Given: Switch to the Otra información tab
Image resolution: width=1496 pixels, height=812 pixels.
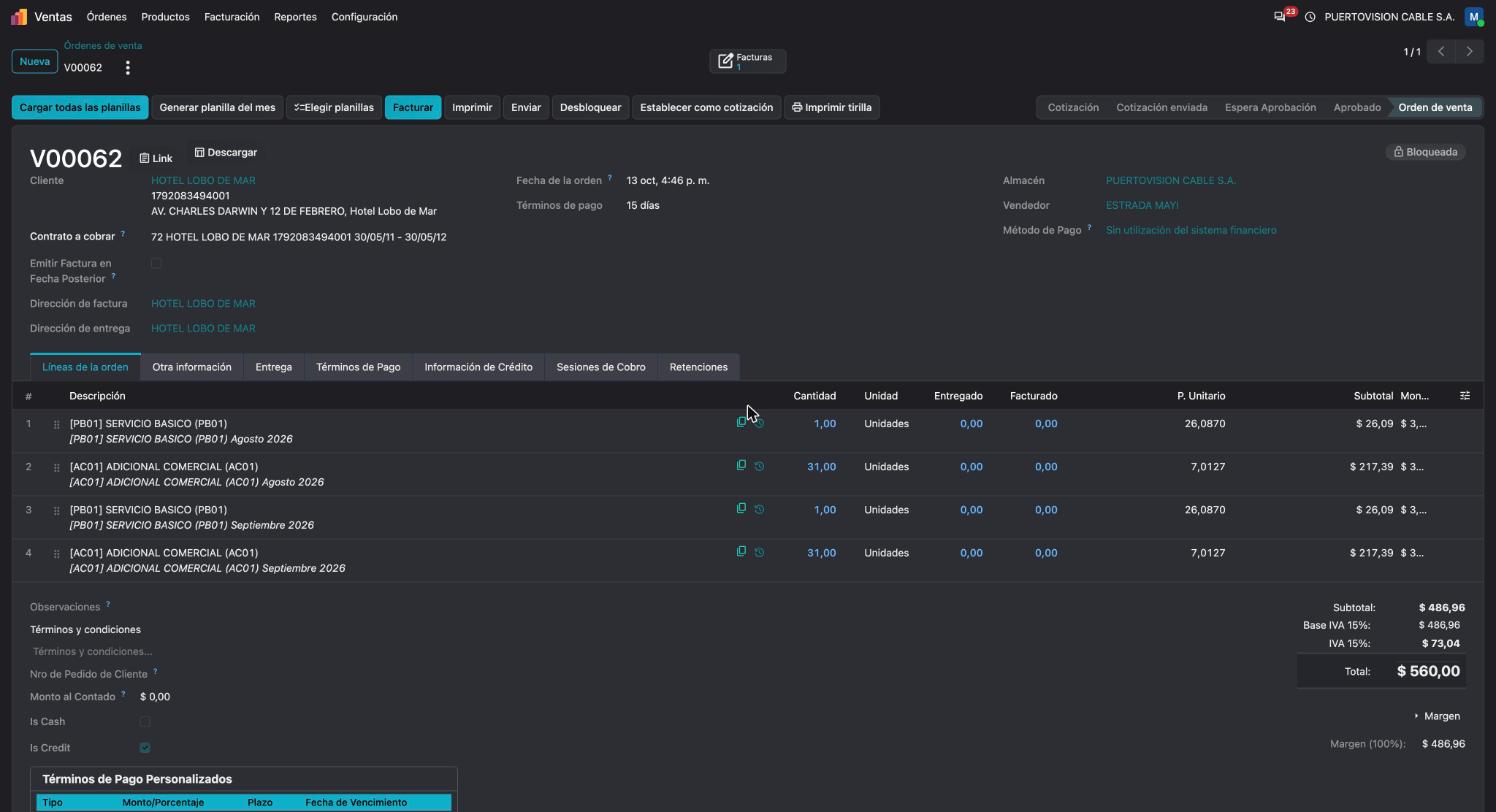Looking at the screenshot, I should coord(192,367).
